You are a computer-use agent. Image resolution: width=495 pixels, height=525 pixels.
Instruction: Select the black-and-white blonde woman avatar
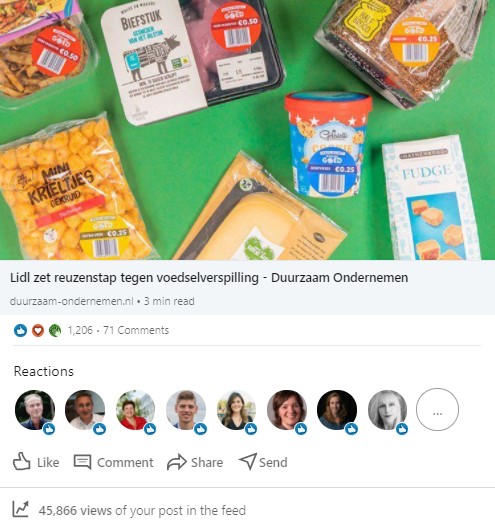pyautogui.click(x=387, y=410)
